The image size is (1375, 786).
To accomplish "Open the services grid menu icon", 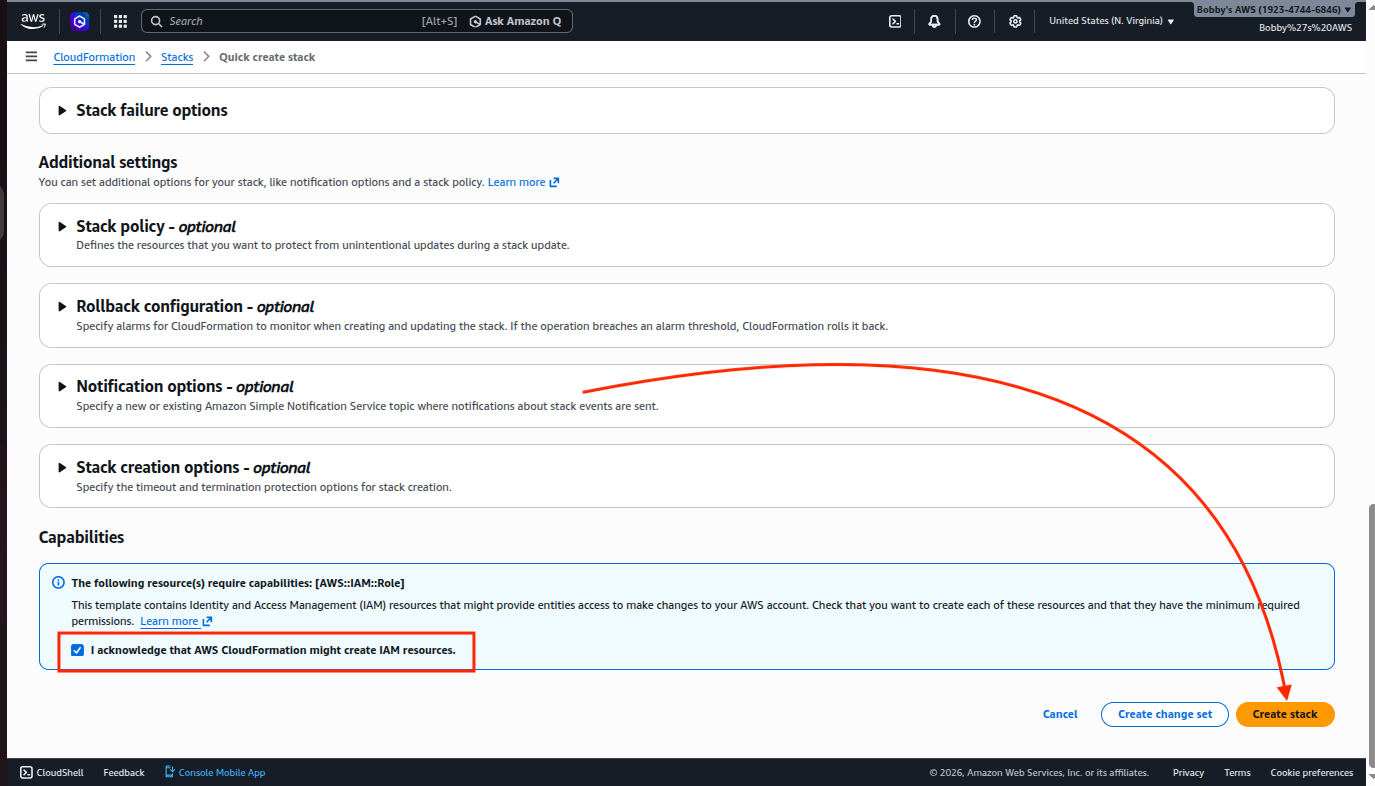I will (x=120, y=21).
